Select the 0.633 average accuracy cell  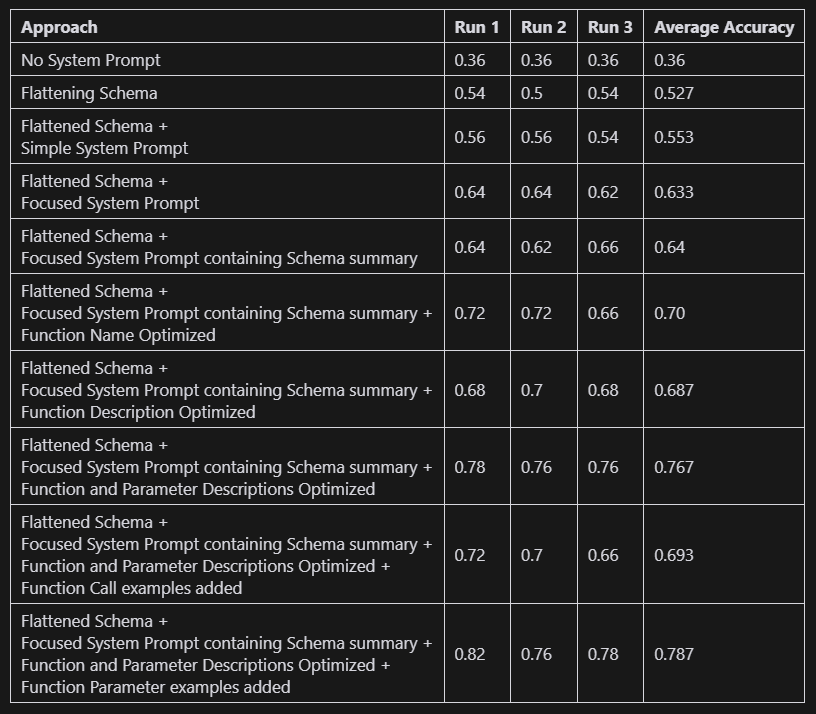point(674,193)
